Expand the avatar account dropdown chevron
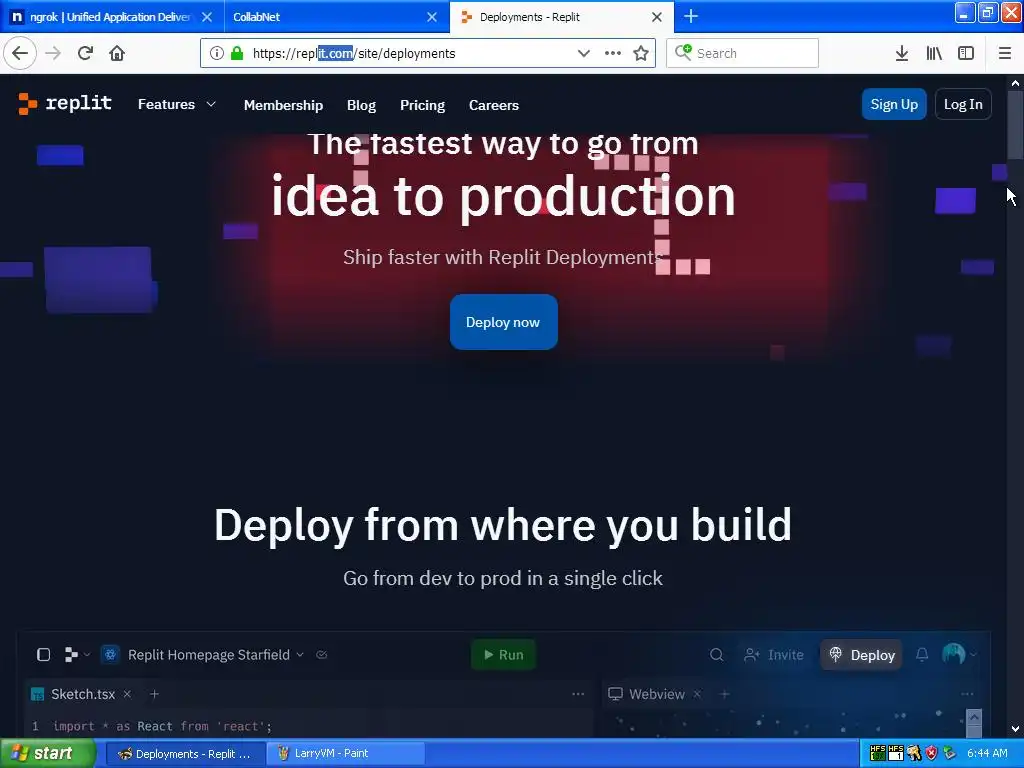Viewport: 1024px width, 768px height. (973, 654)
